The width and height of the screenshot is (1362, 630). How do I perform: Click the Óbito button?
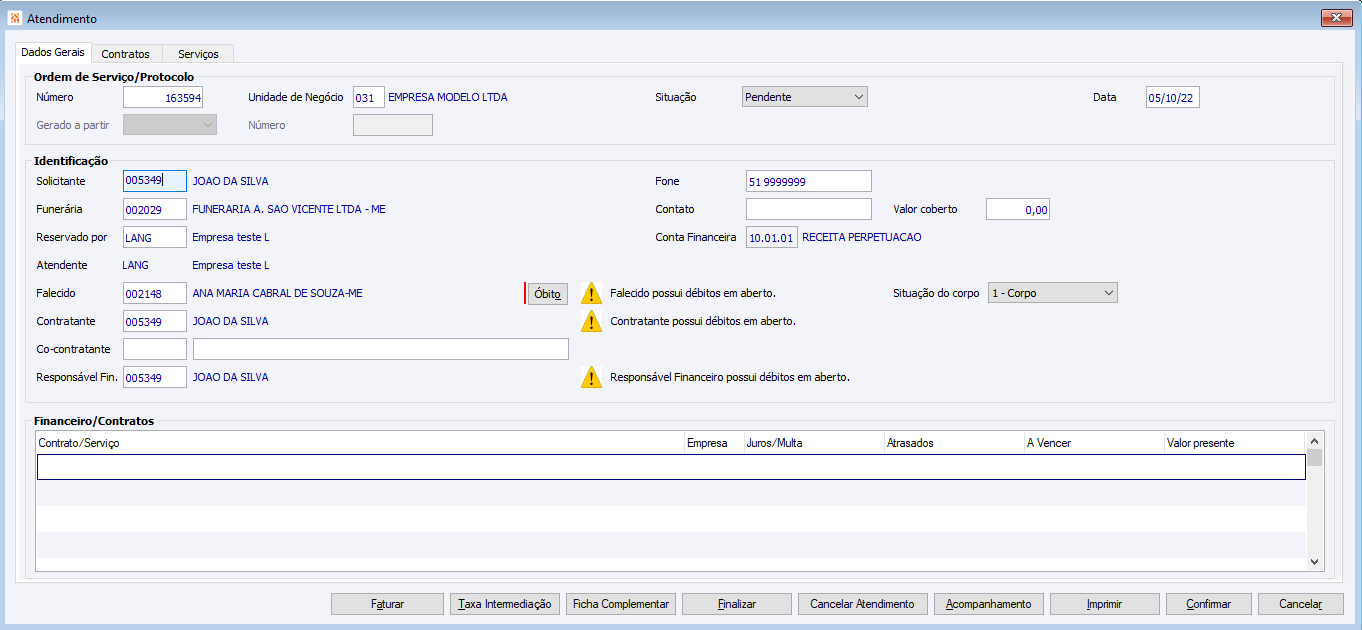[x=547, y=294]
